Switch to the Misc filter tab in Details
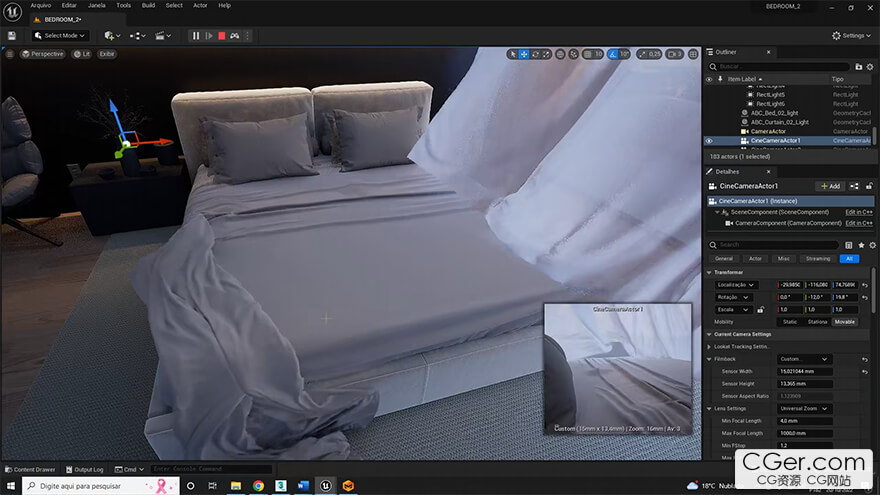The image size is (880, 495). pos(783,259)
